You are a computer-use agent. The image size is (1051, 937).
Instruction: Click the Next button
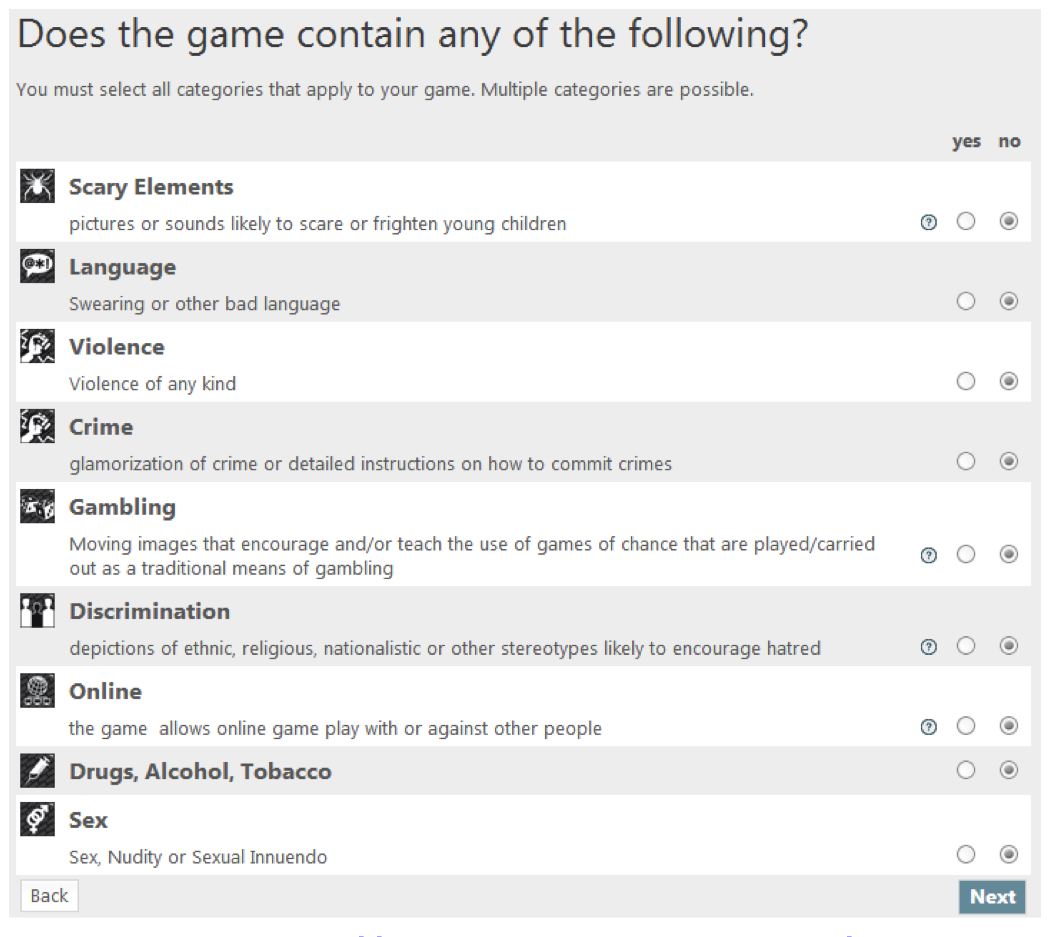[991, 897]
